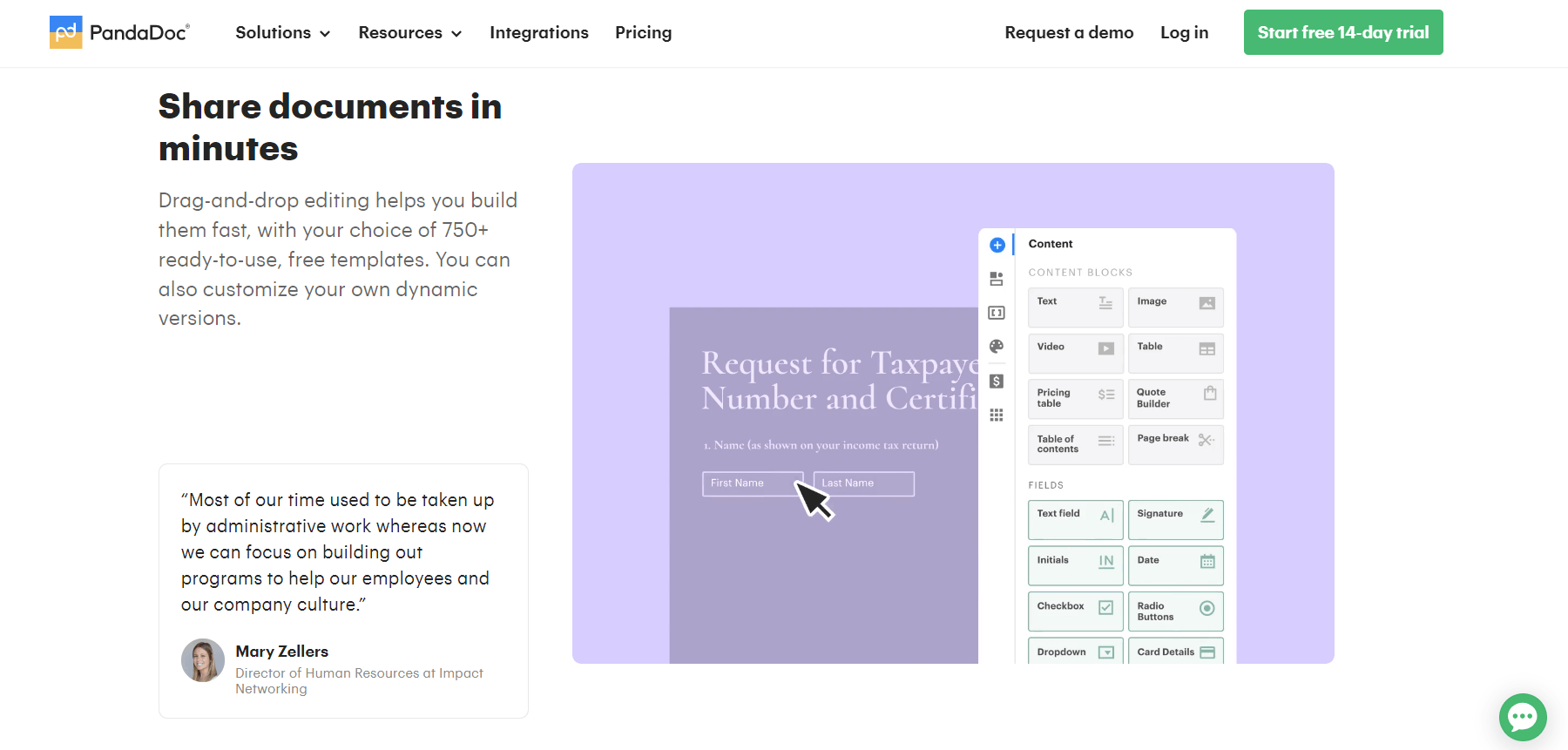
Task: Click the Request a demo link
Action: tap(1069, 32)
